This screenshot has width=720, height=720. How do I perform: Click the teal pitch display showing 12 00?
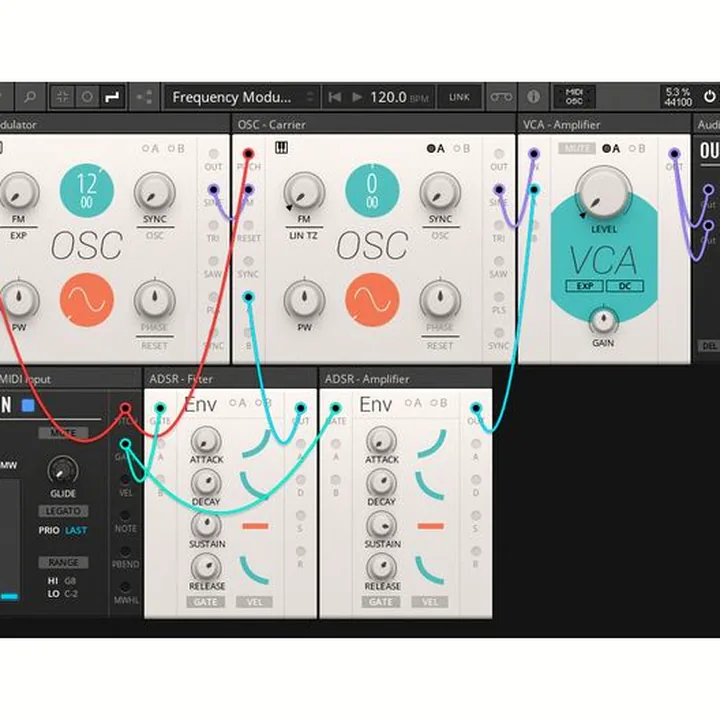[87, 190]
